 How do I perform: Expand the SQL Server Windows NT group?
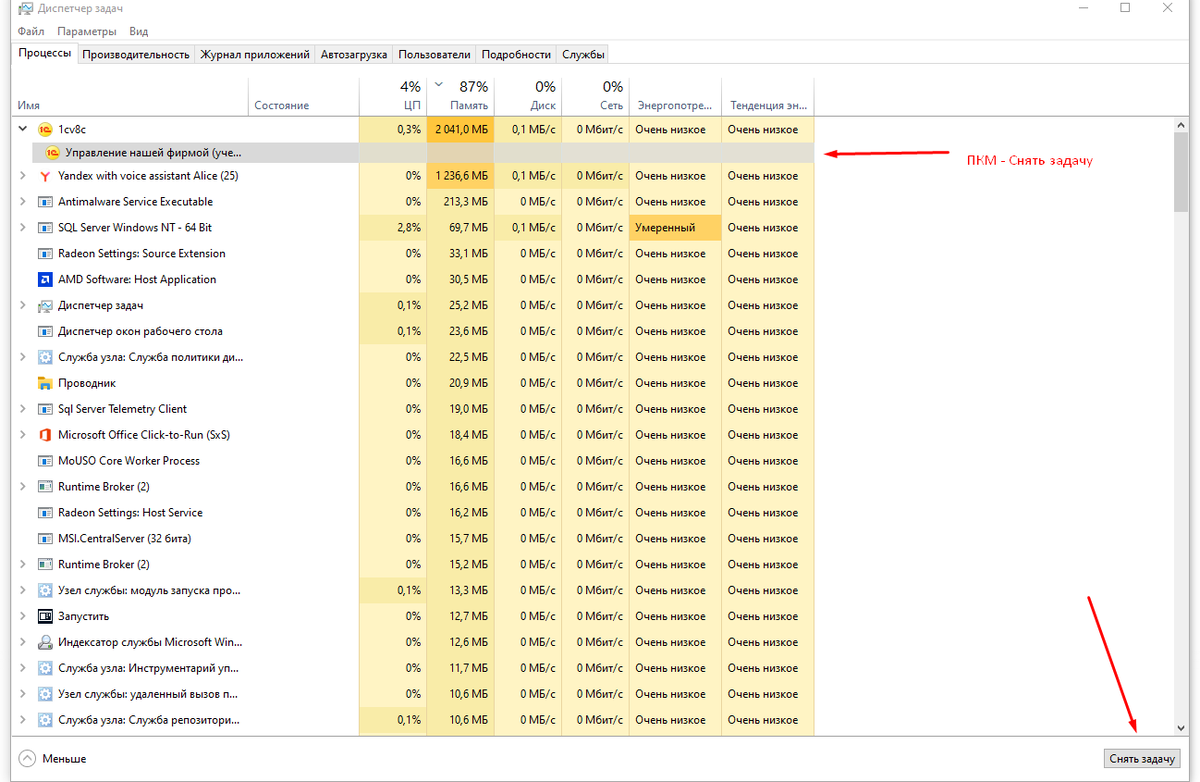23,228
